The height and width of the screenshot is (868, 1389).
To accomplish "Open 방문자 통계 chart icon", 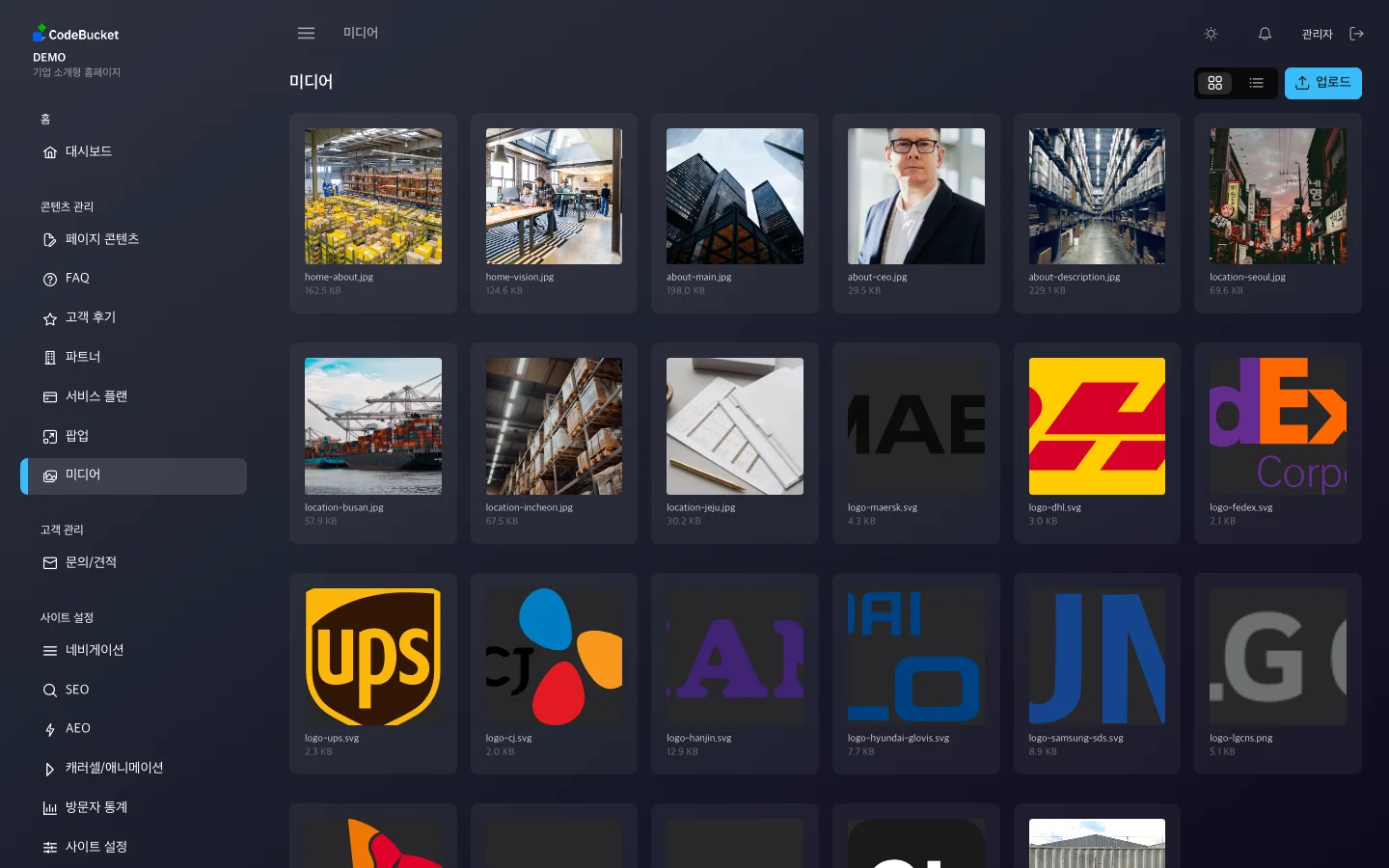I will [50, 808].
